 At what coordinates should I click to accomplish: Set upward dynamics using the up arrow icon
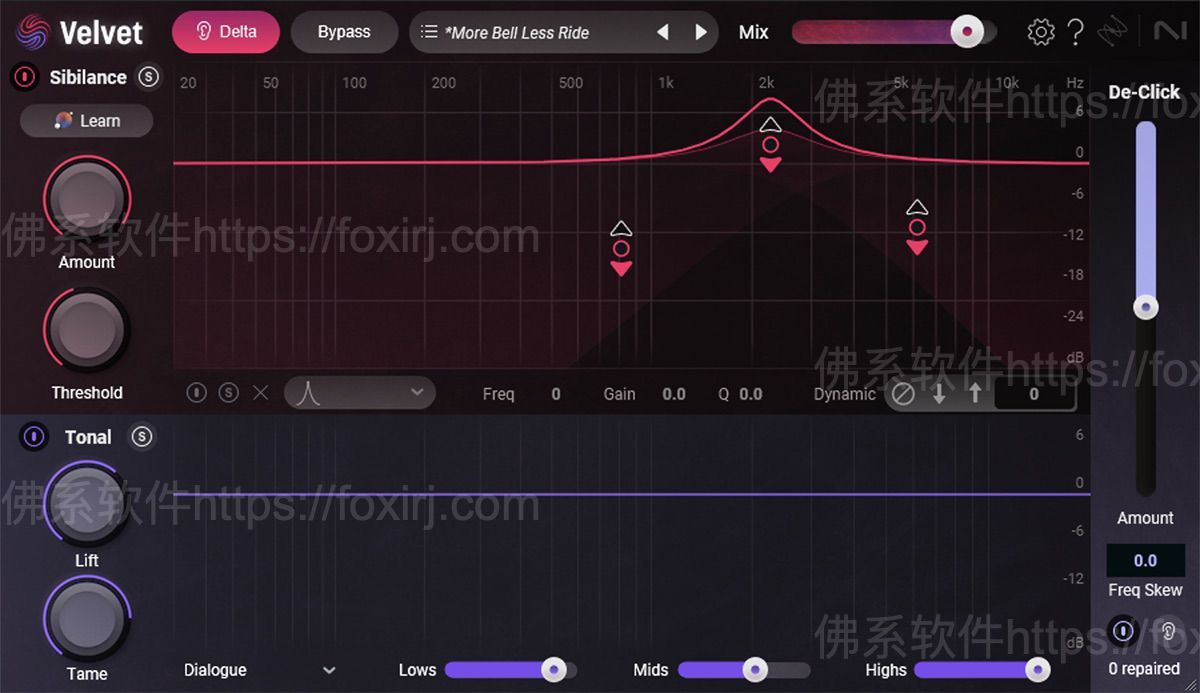coord(974,394)
